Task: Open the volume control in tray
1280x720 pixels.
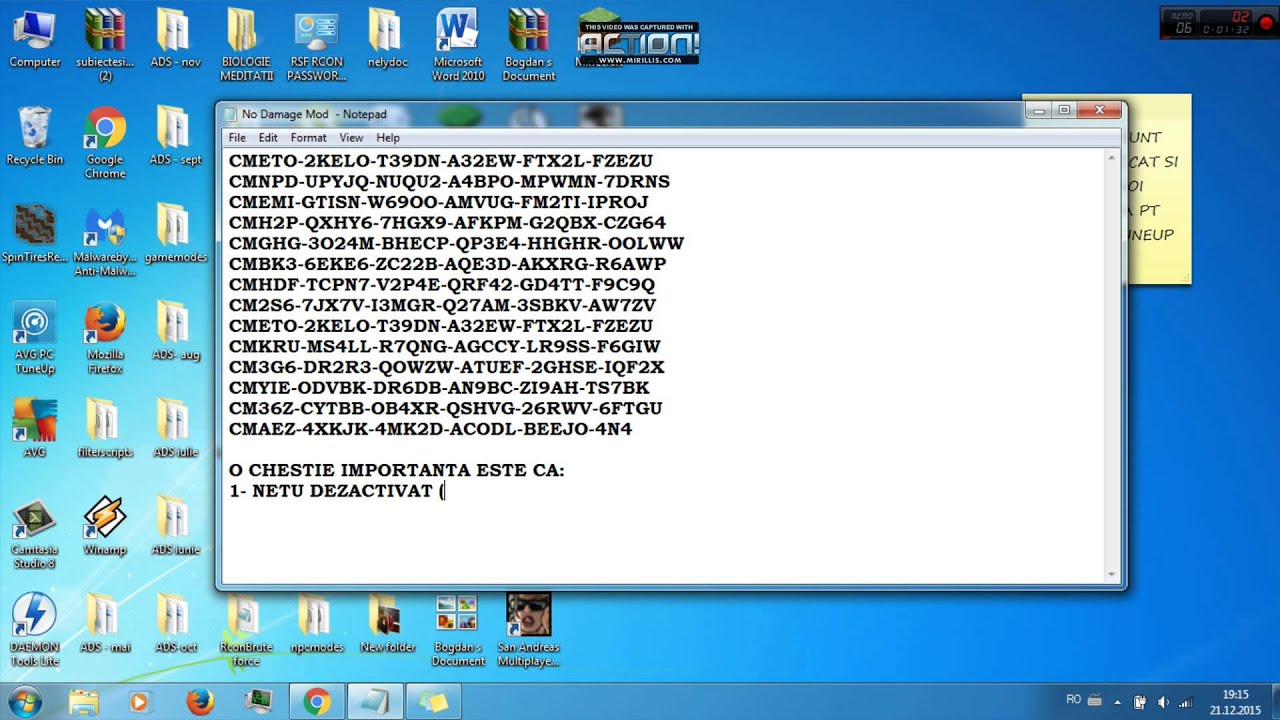Action: 1164,702
